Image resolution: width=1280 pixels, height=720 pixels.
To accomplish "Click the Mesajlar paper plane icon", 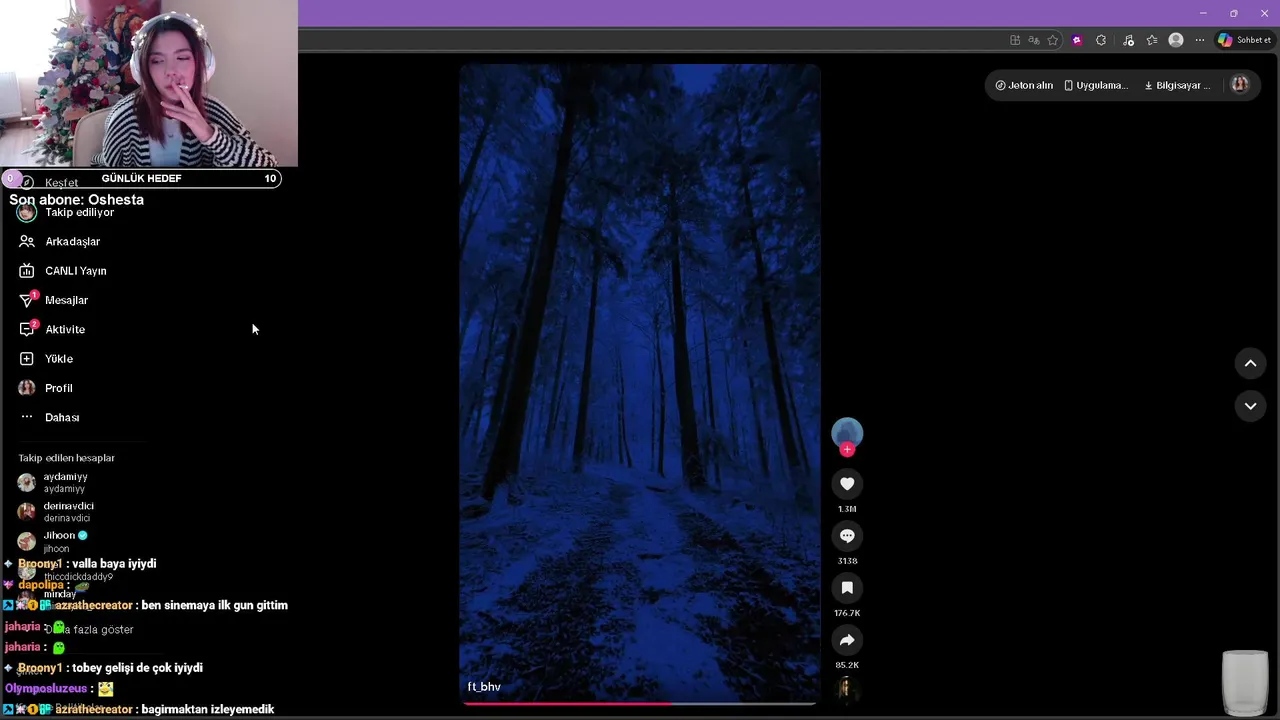I will (x=27, y=300).
